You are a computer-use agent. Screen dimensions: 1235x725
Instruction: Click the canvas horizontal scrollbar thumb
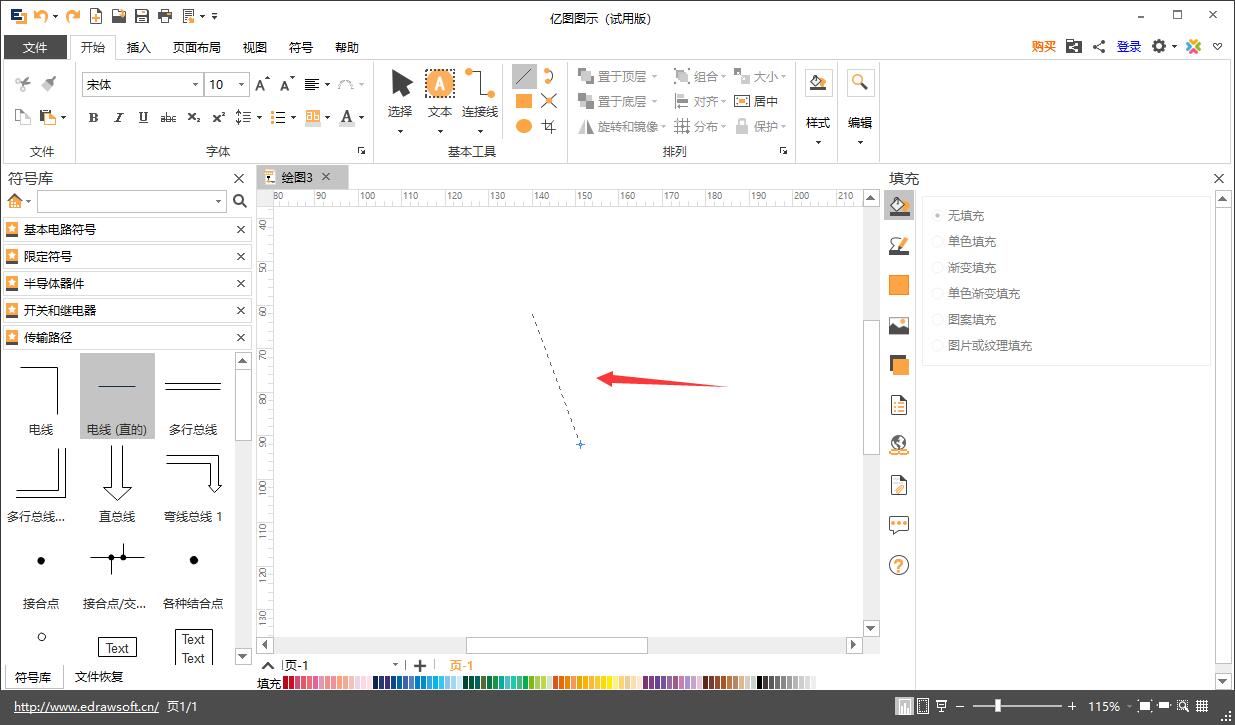[x=556, y=645]
